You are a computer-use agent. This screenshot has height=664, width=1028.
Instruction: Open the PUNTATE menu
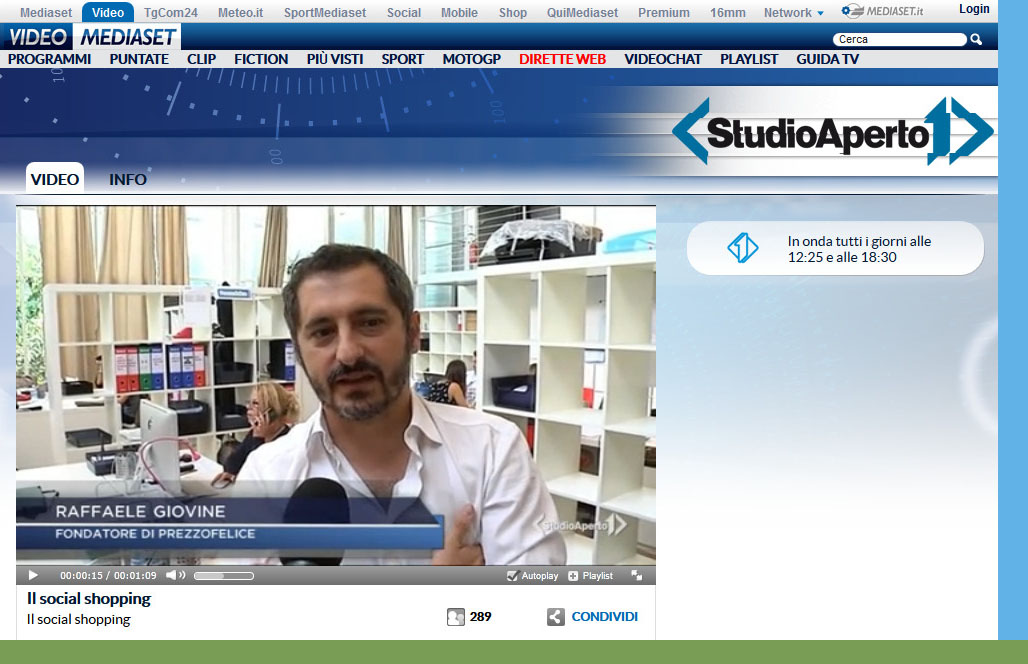(x=139, y=59)
